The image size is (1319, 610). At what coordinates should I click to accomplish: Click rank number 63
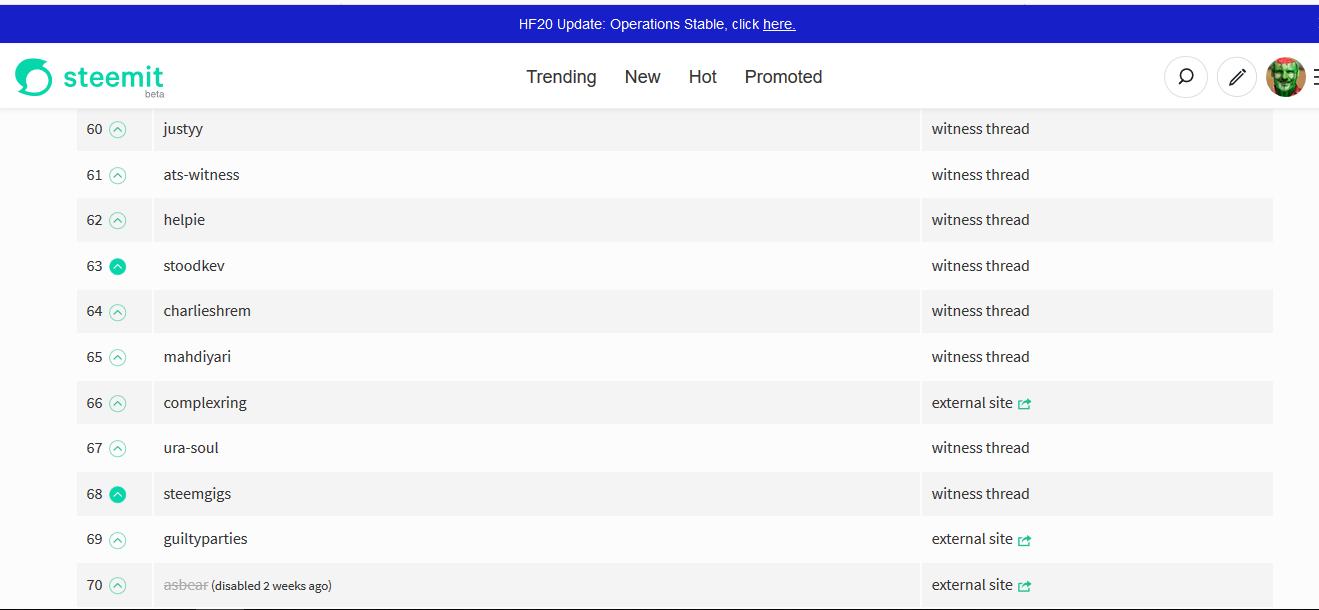[95, 266]
